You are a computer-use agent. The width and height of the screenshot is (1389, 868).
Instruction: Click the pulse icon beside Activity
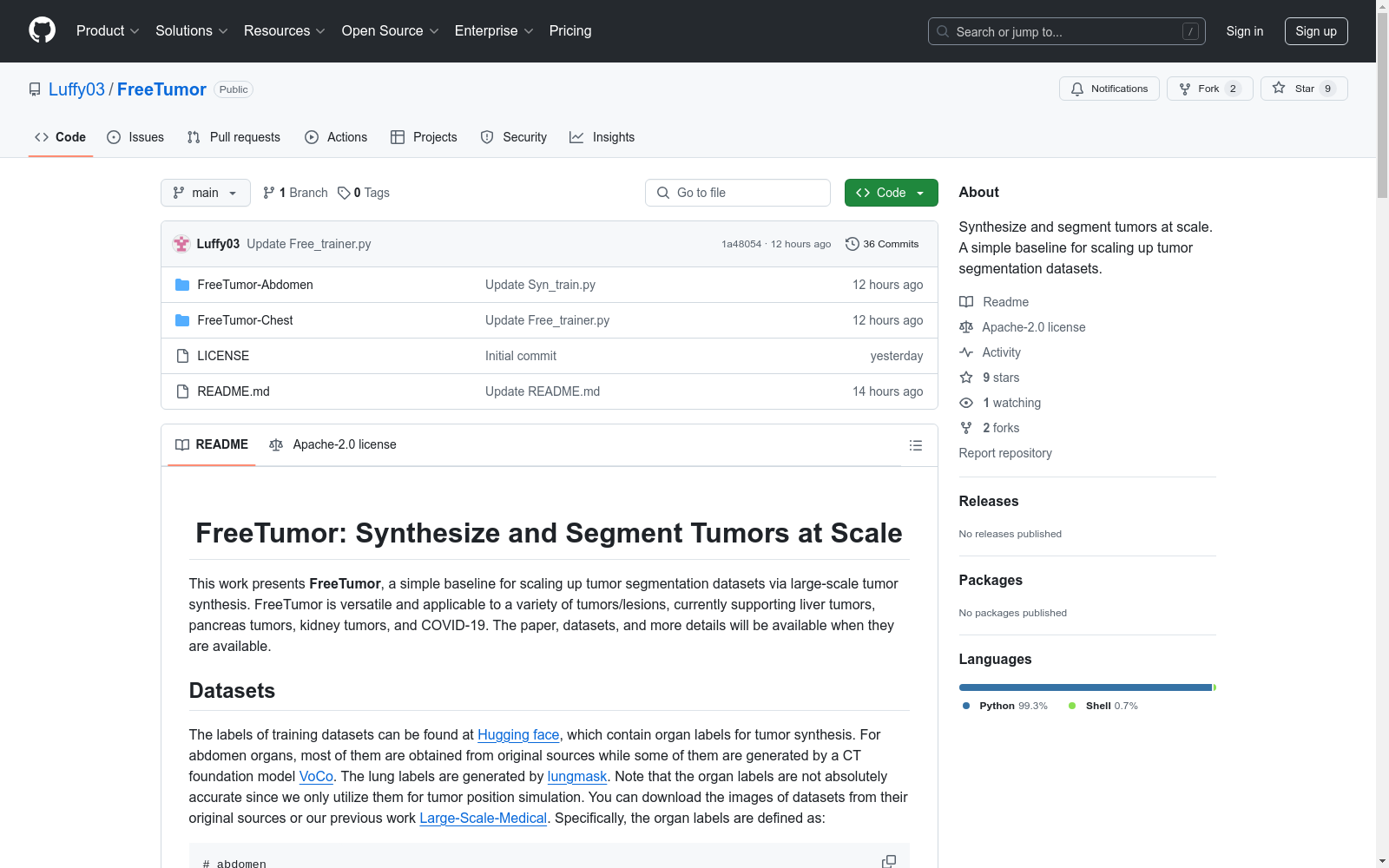coord(966,352)
